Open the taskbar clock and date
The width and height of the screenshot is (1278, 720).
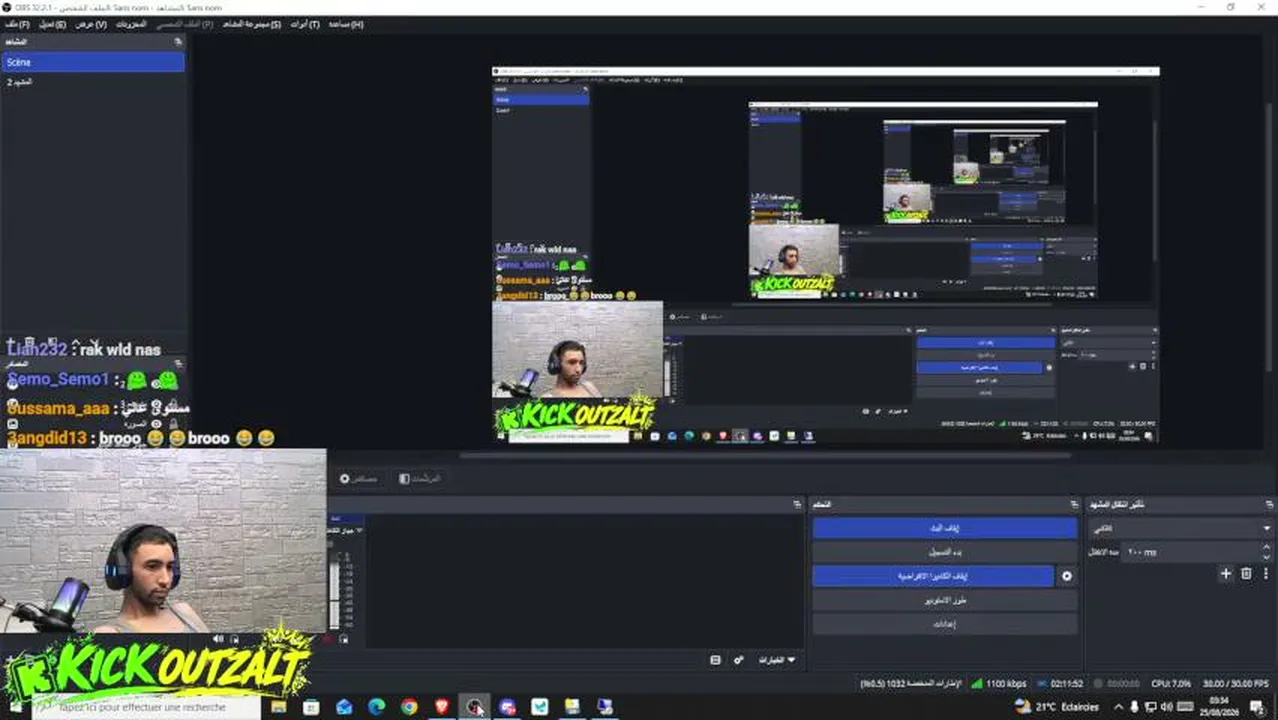(1219, 707)
